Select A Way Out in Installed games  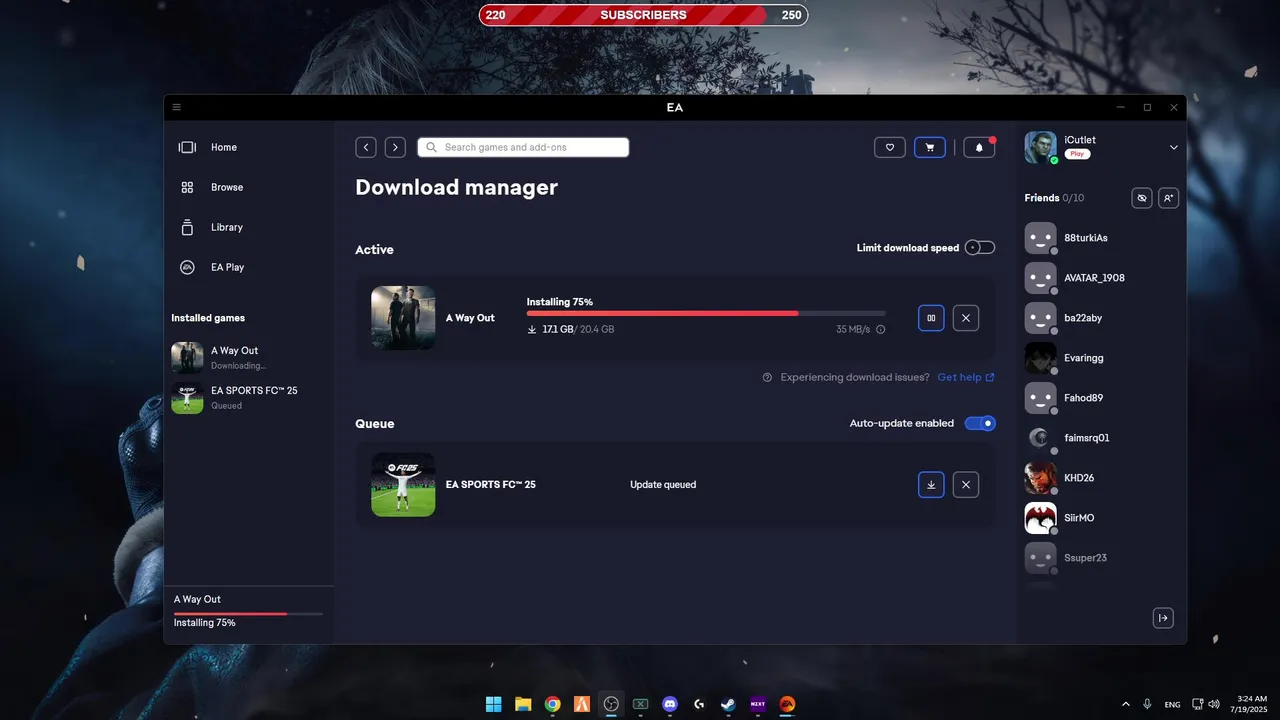(249, 357)
